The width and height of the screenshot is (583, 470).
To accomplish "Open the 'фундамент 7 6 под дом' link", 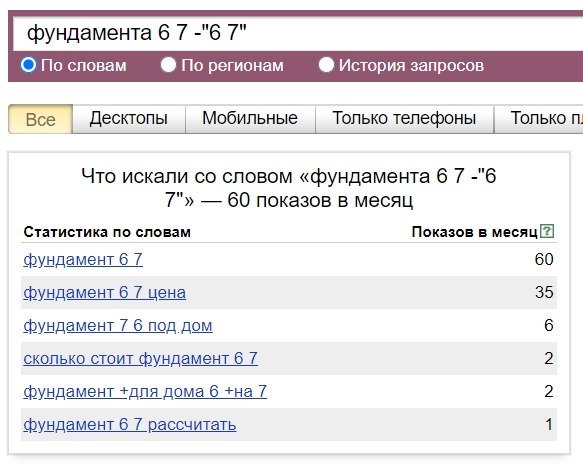I will 118,325.
